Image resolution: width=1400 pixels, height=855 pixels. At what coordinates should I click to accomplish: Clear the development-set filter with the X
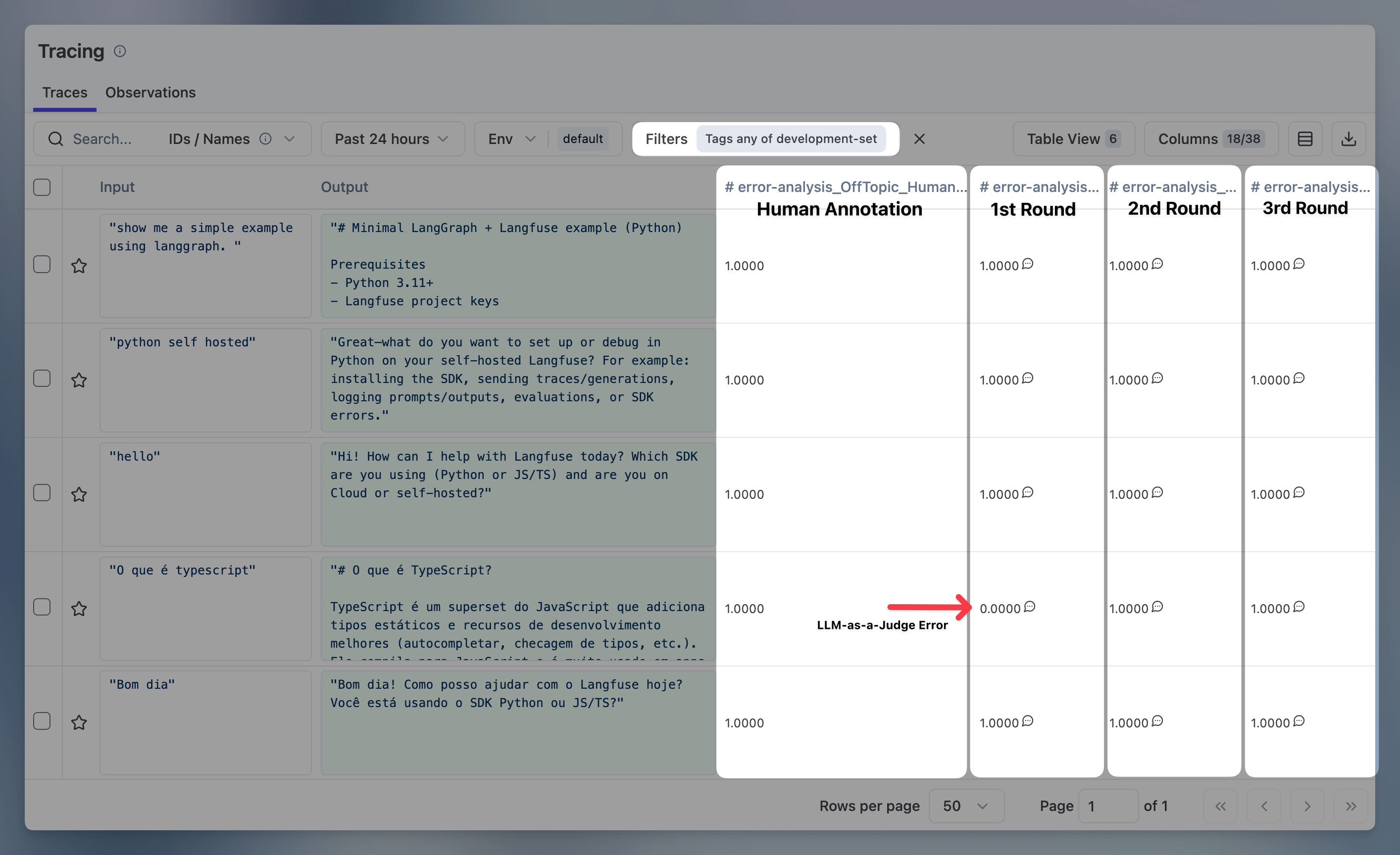(920, 139)
